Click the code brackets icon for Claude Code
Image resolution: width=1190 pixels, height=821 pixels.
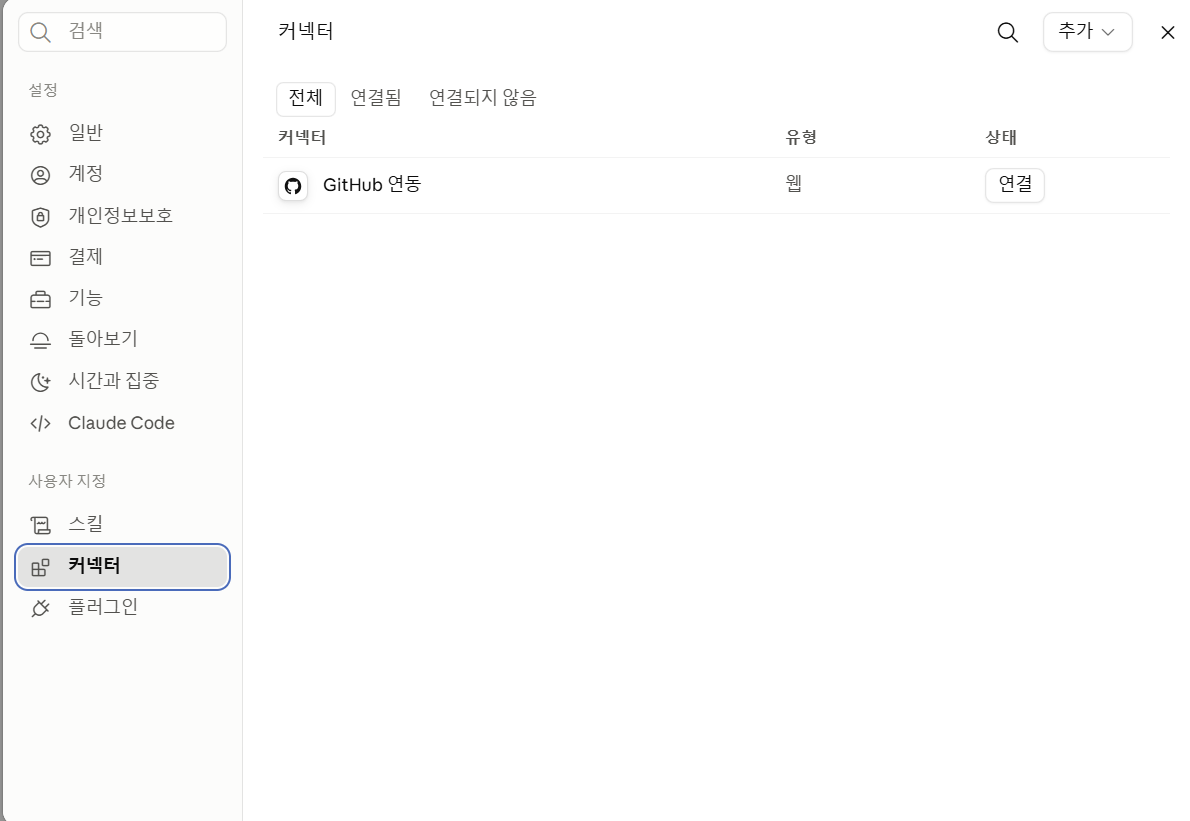point(40,423)
